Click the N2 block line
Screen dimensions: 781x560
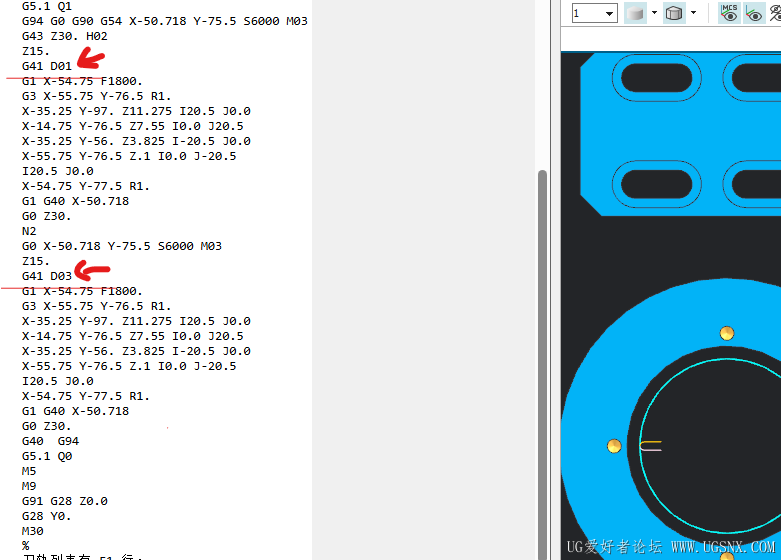point(29,231)
